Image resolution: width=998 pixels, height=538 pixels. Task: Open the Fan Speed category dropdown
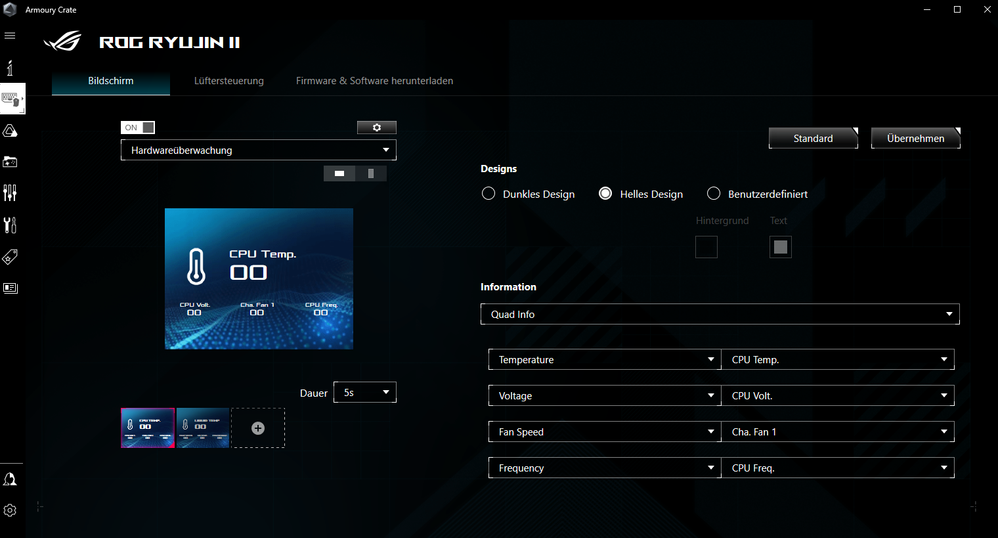click(x=605, y=432)
